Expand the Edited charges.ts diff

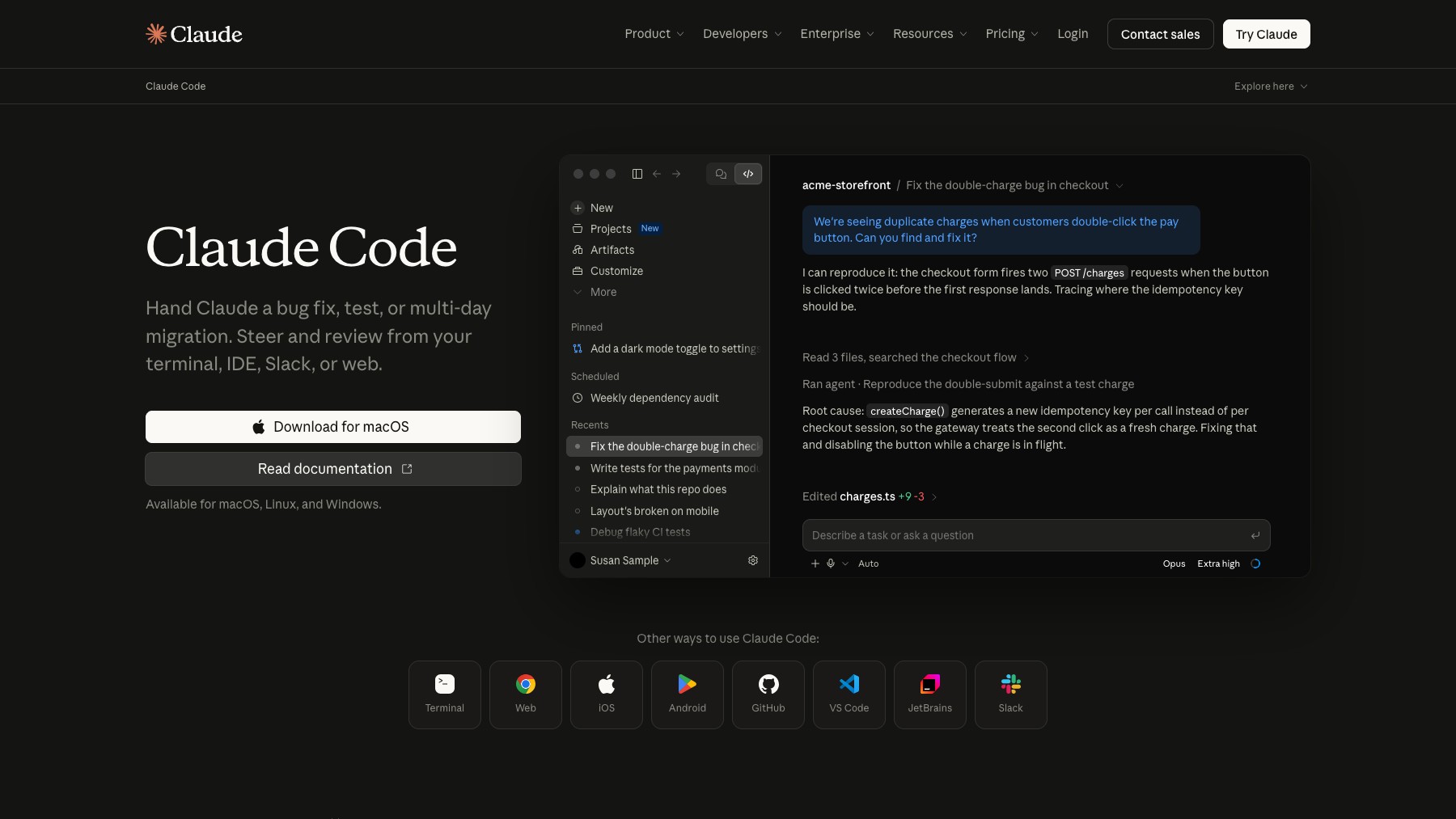[x=870, y=496]
